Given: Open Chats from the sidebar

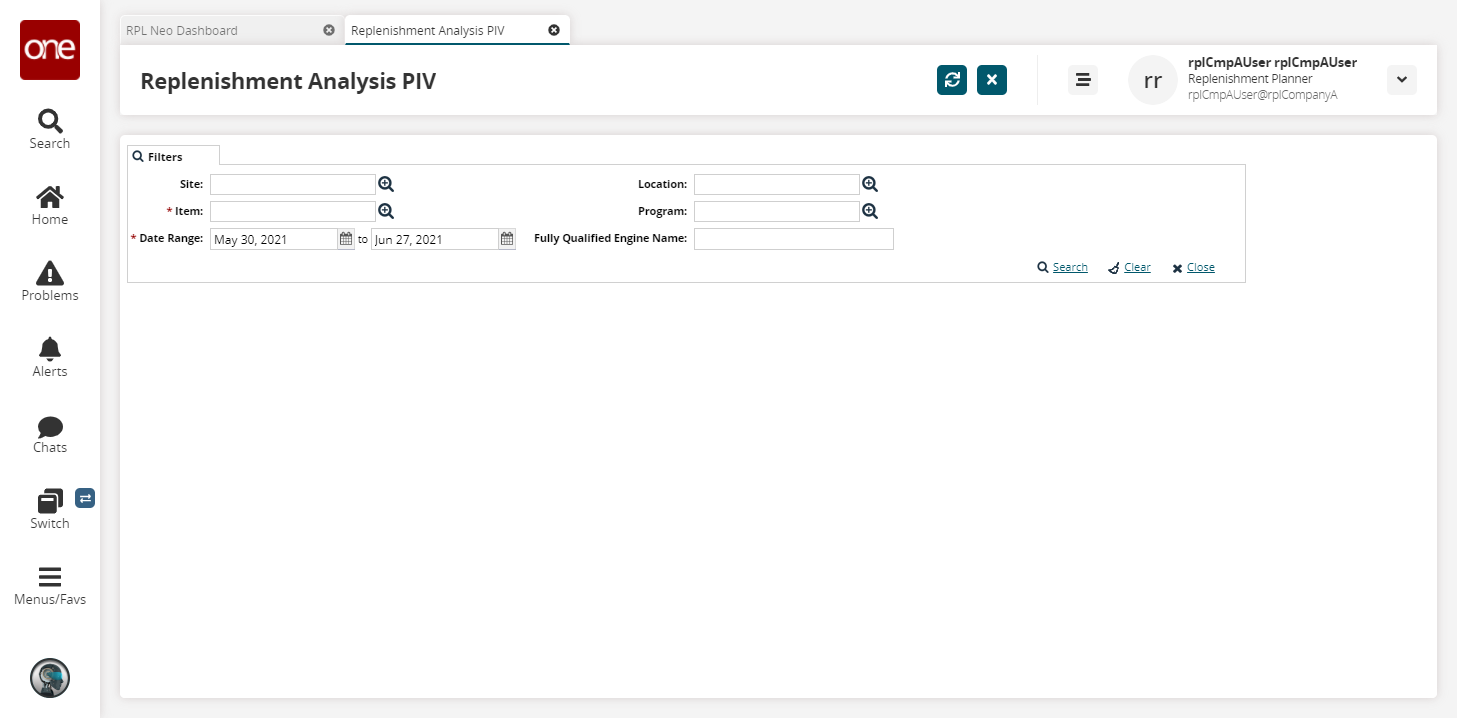Looking at the screenshot, I should [50, 434].
